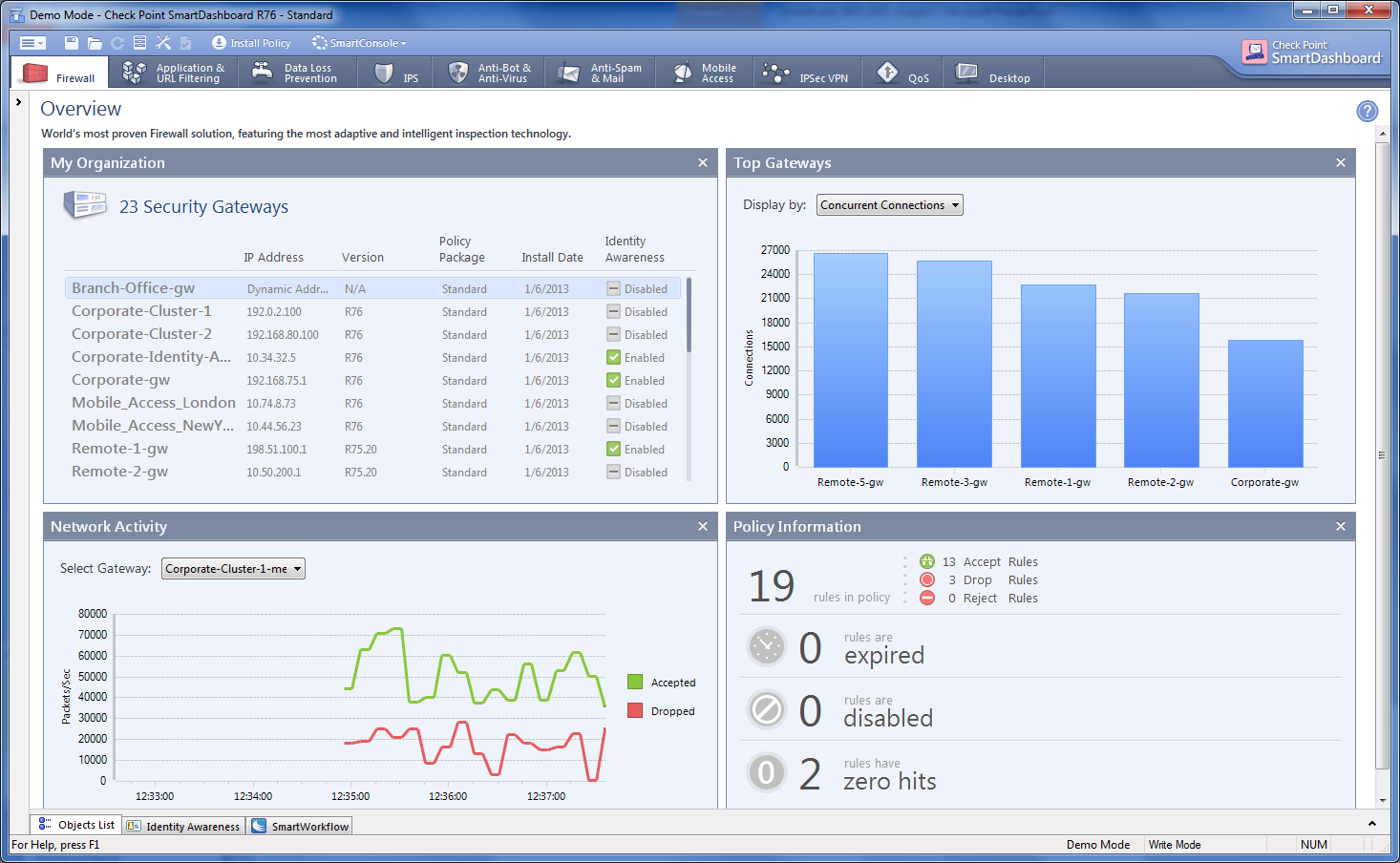
Task: Close the Policy Information panel
Action: (1341, 527)
